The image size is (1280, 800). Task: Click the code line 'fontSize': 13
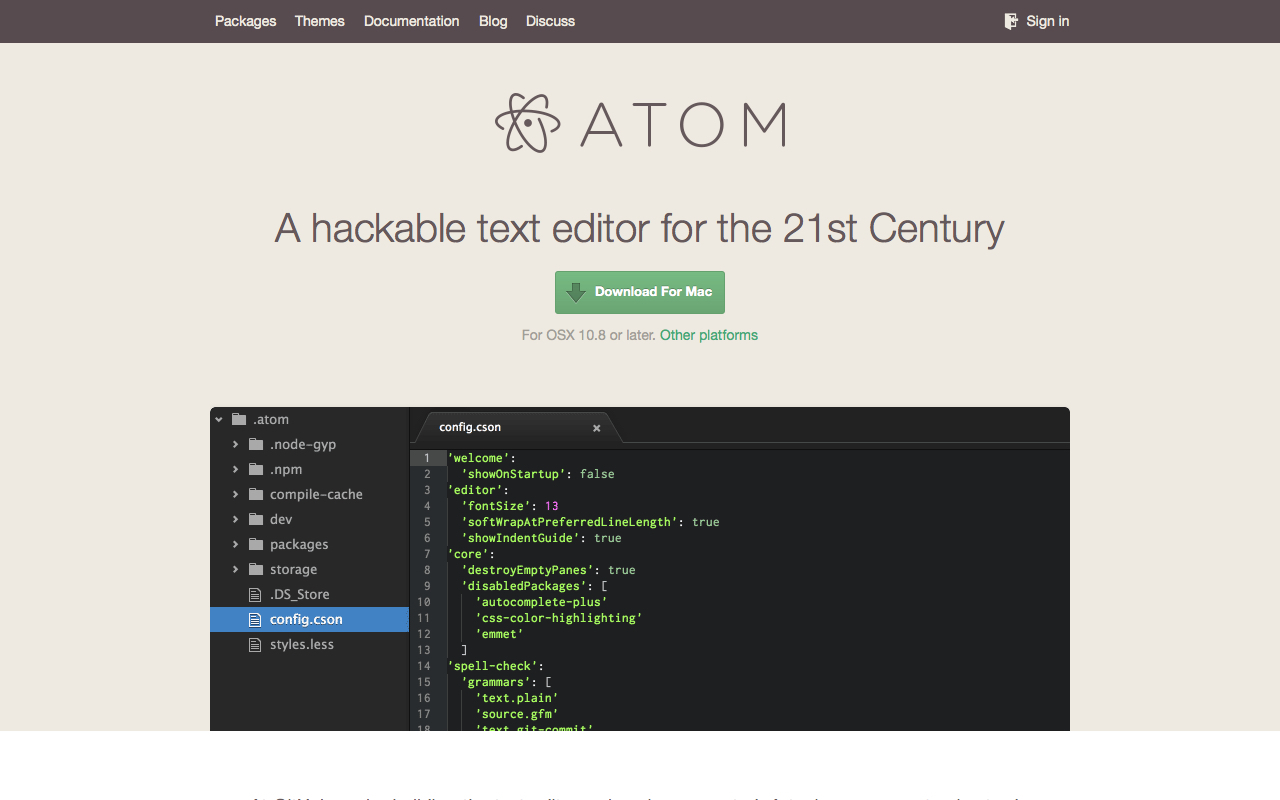[x=509, y=506]
